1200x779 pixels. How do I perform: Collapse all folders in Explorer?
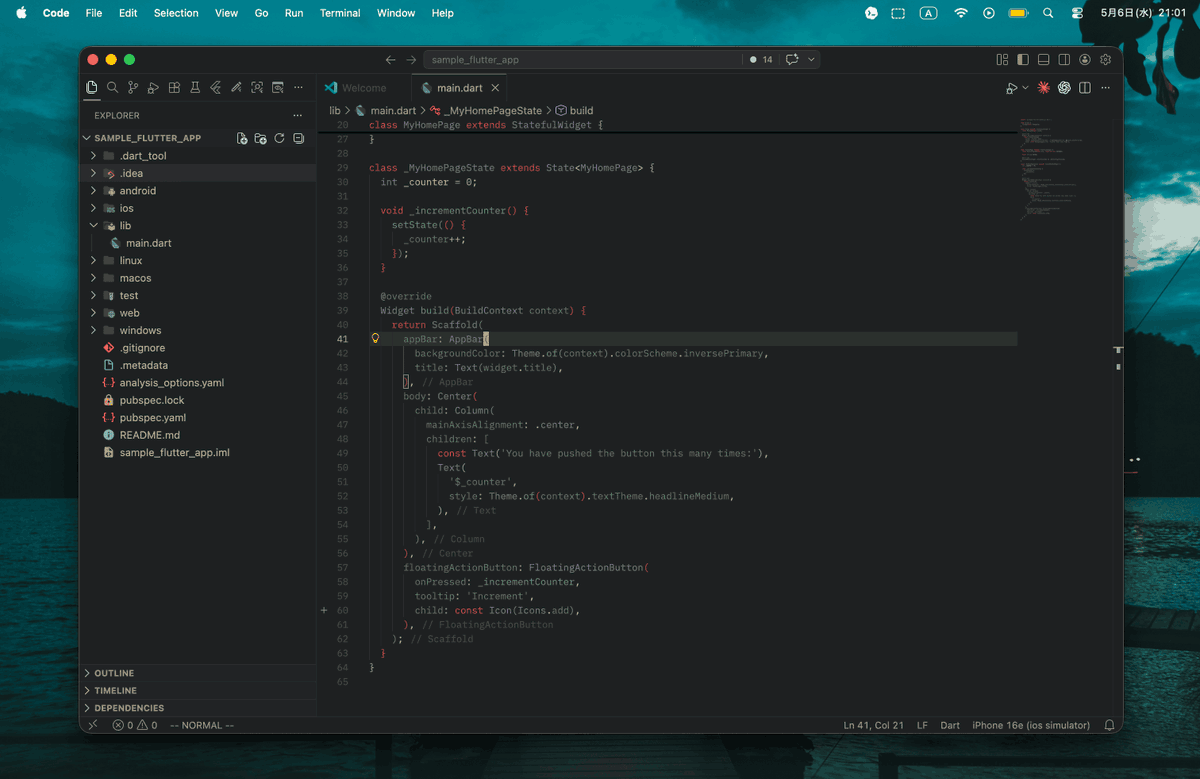coord(298,138)
